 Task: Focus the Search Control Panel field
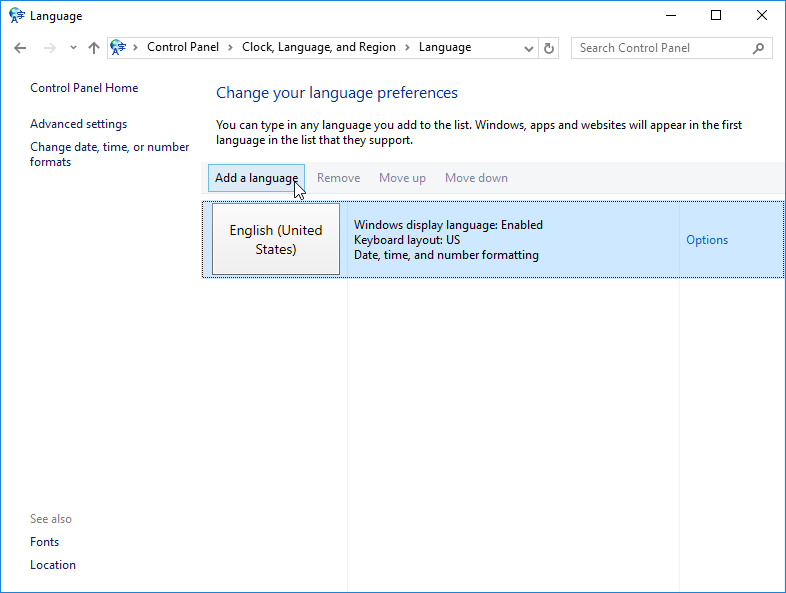[x=660, y=48]
